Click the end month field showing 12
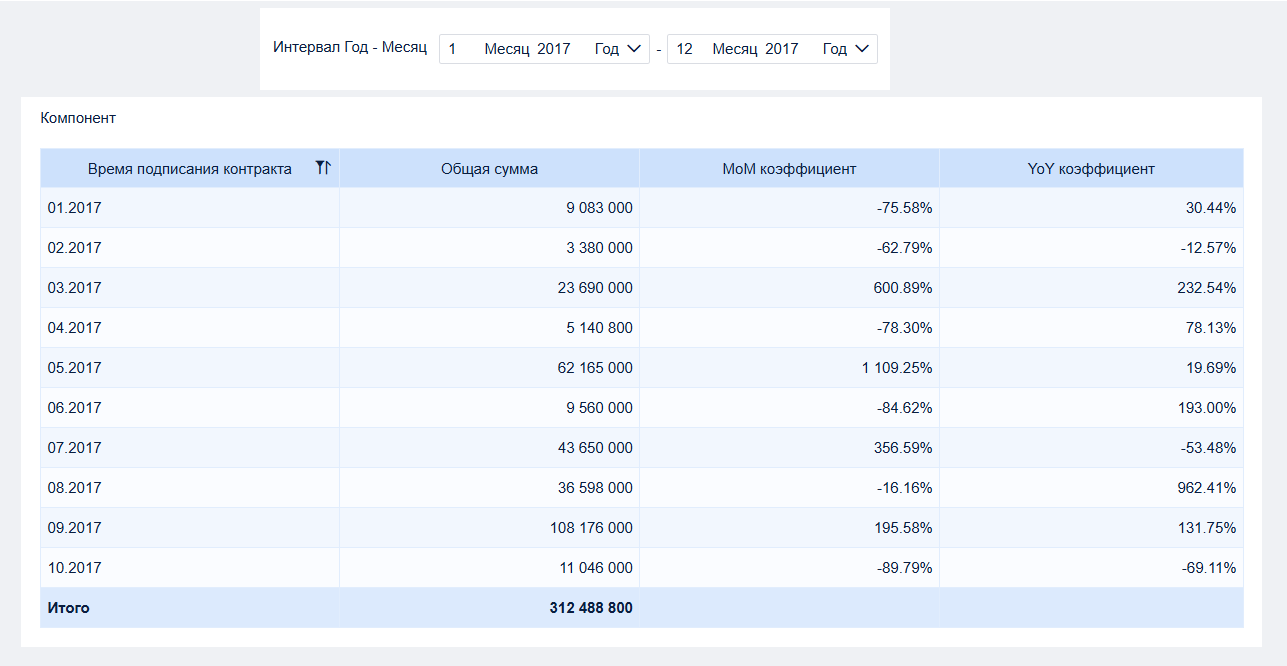This screenshot has width=1287, height=666. 684,49
